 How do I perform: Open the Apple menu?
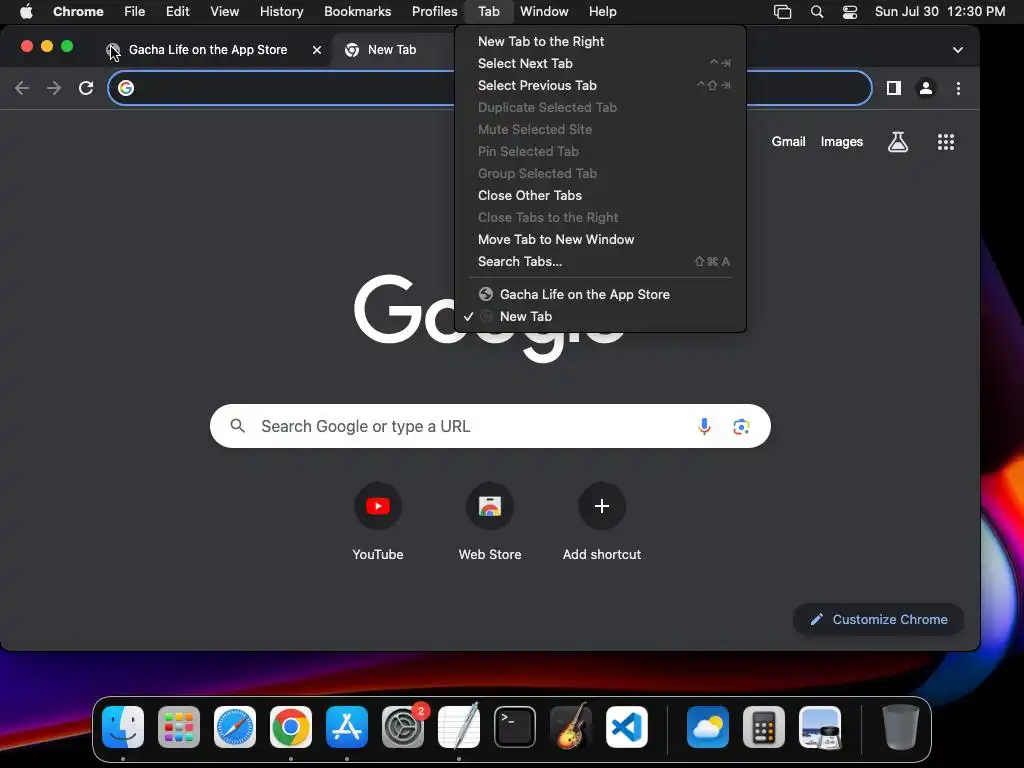pos(26,12)
